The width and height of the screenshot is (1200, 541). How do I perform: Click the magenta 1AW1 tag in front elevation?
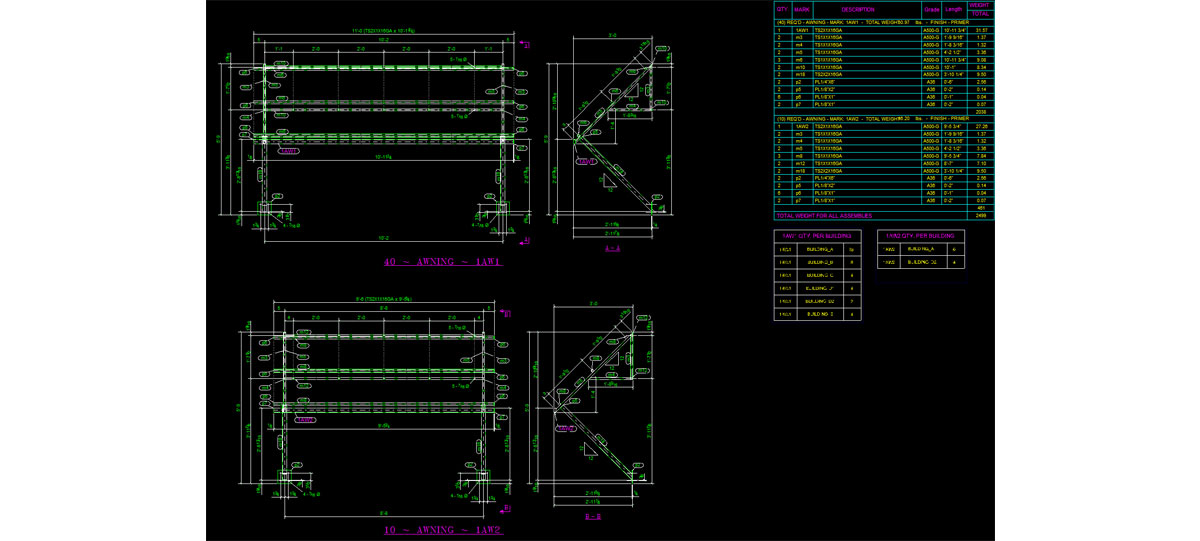pos(288,152)
